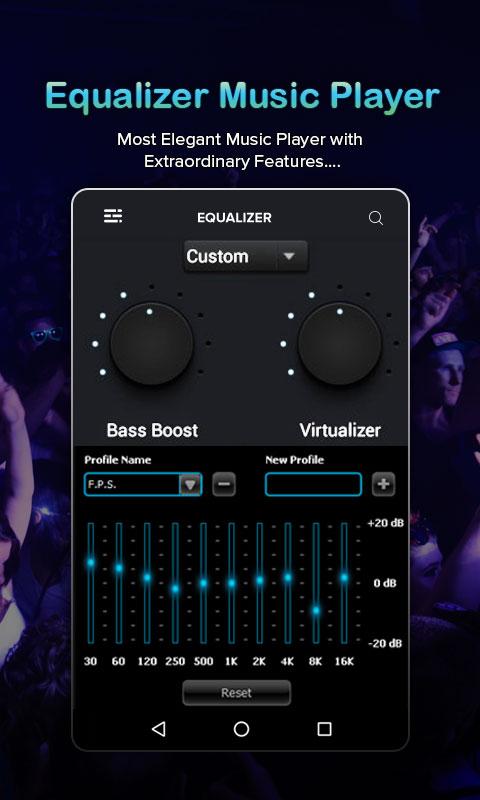480x800 pixels.
Task: Tap the Android recent apps square icon
Action: coord(324,729)
